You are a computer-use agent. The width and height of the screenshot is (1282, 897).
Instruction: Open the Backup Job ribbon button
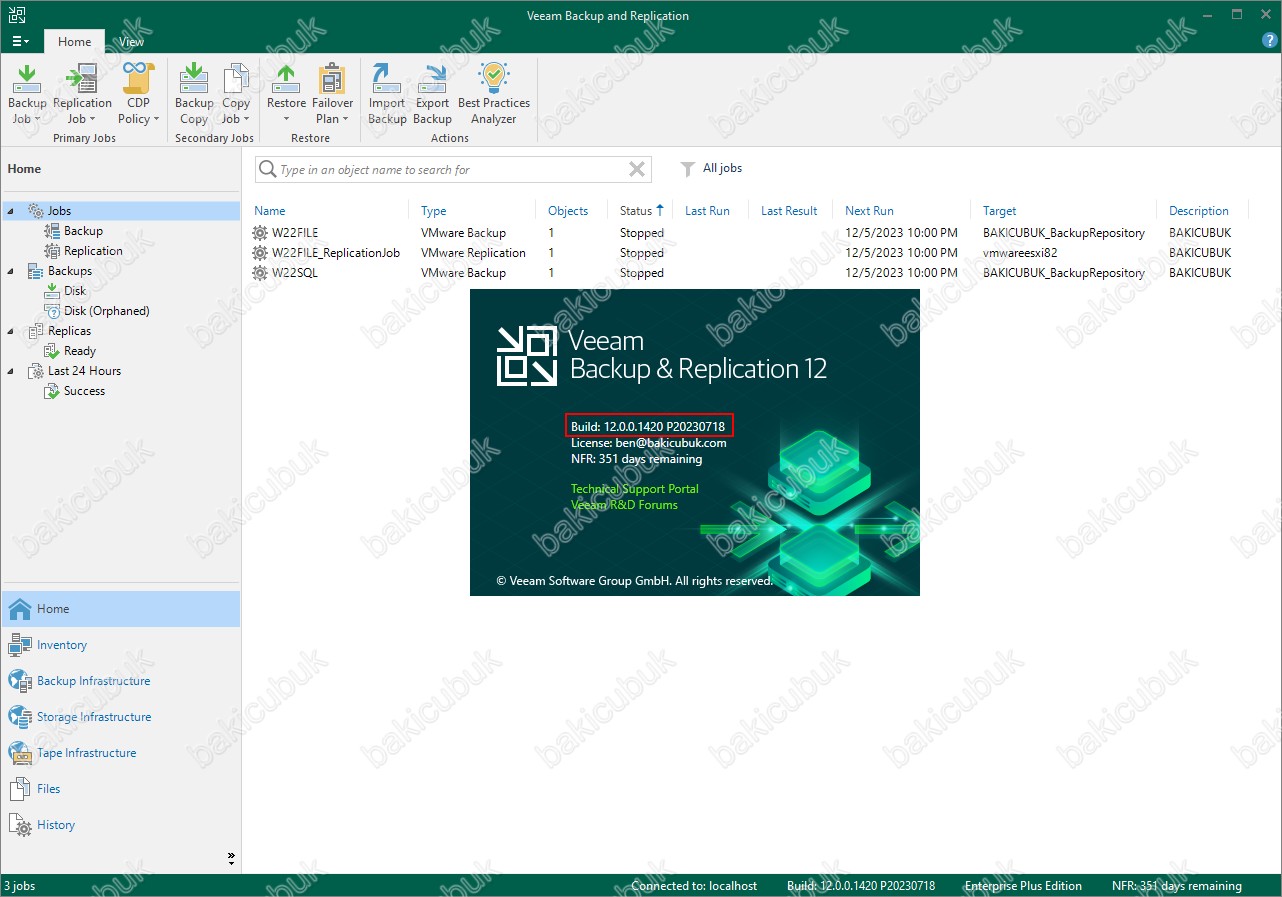coord(27,94)
